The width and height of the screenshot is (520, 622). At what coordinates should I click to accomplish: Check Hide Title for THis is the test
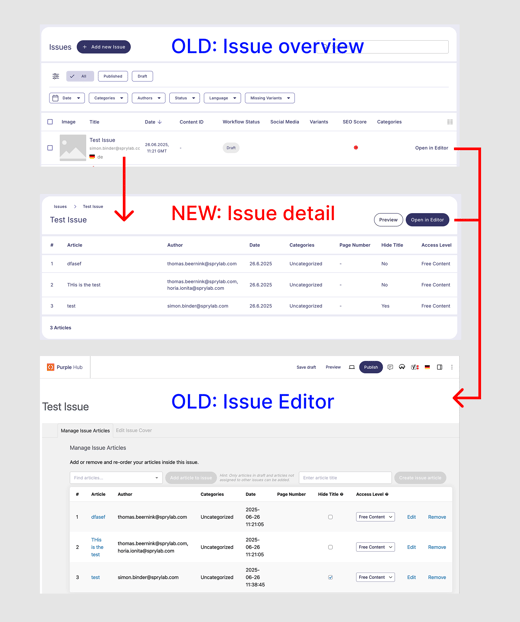pyautogui.click(x=330, y=547)
